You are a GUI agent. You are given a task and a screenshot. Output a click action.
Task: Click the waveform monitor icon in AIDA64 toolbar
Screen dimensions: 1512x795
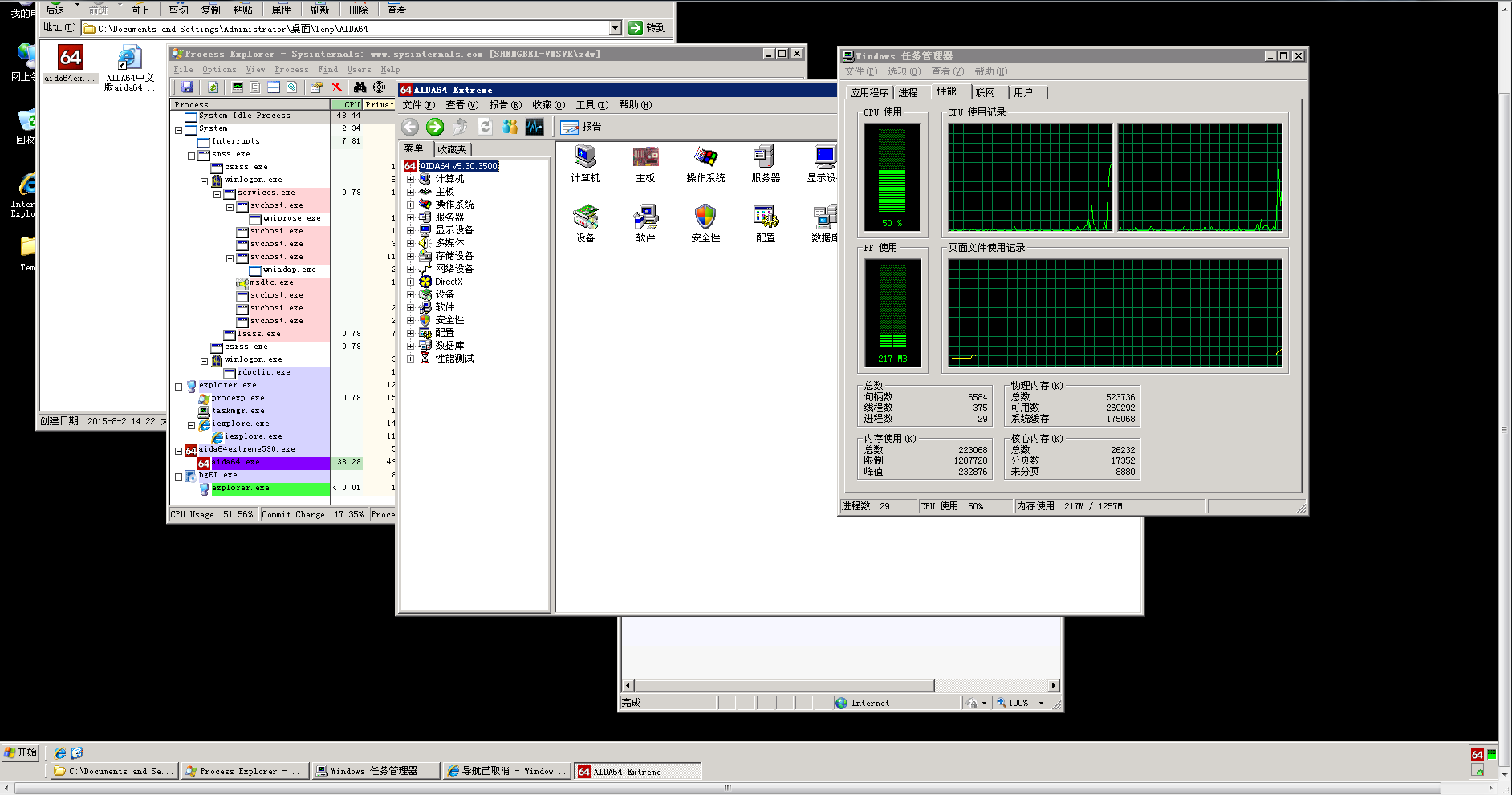click(x=534, y=127)
